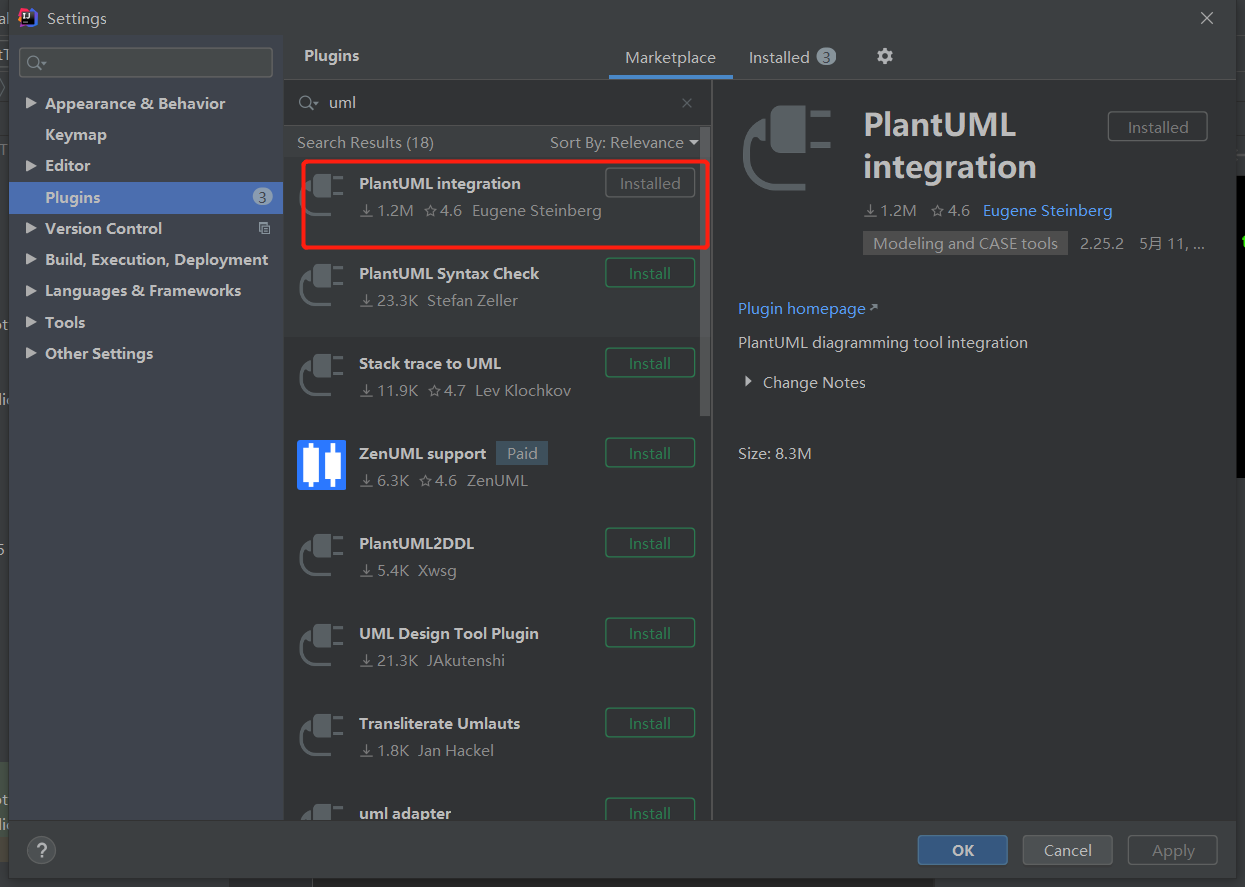
Task: Expand the Languages & Frameworks section
Action: (x=31, y=290)
